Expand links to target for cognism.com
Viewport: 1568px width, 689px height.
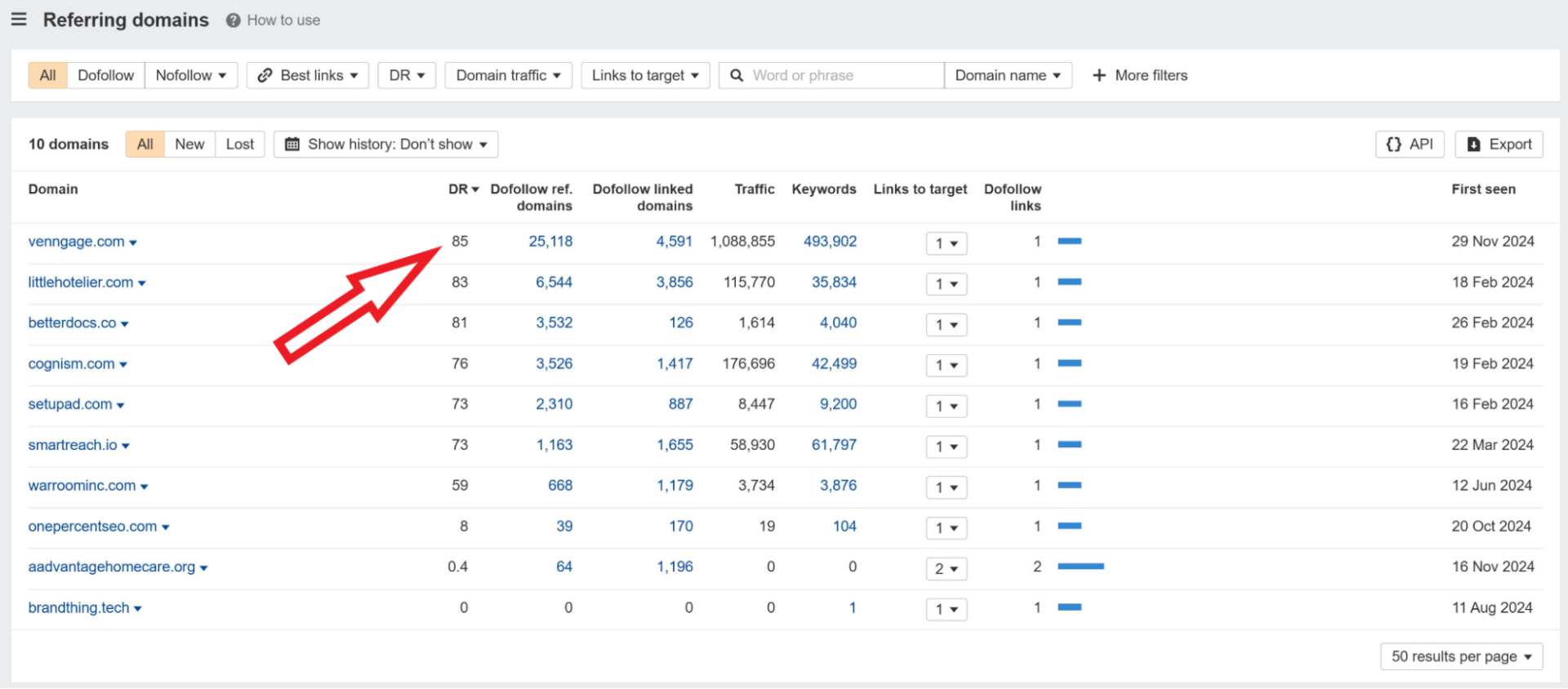pyautogui.click(x=947, y=366)
